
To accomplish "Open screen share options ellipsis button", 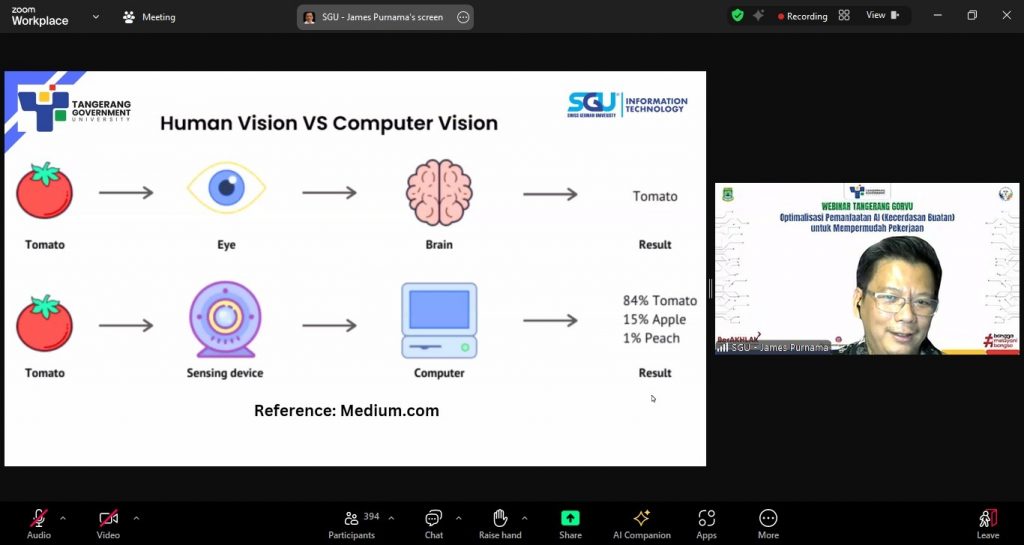I will coord(463,17).
